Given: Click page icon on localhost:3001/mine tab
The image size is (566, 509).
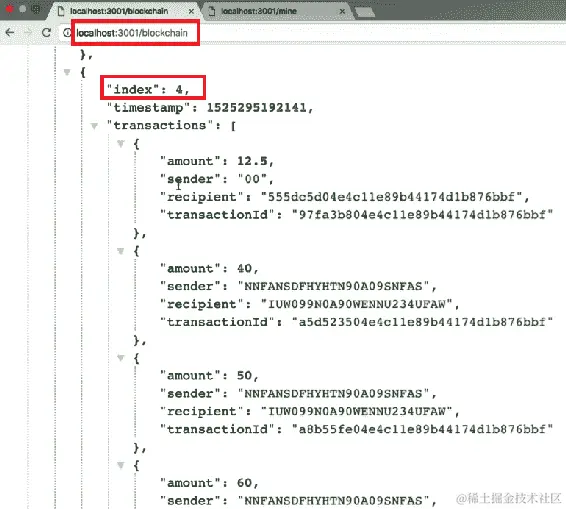Looking at the screenshot, I should pyautogui.click(x=212, y=11).
